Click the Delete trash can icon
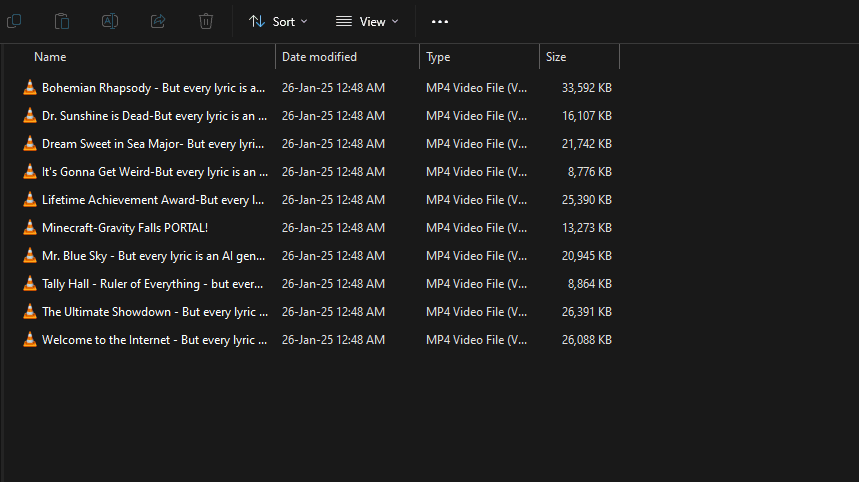Viewport: 859px width, 482px height. 206,21
